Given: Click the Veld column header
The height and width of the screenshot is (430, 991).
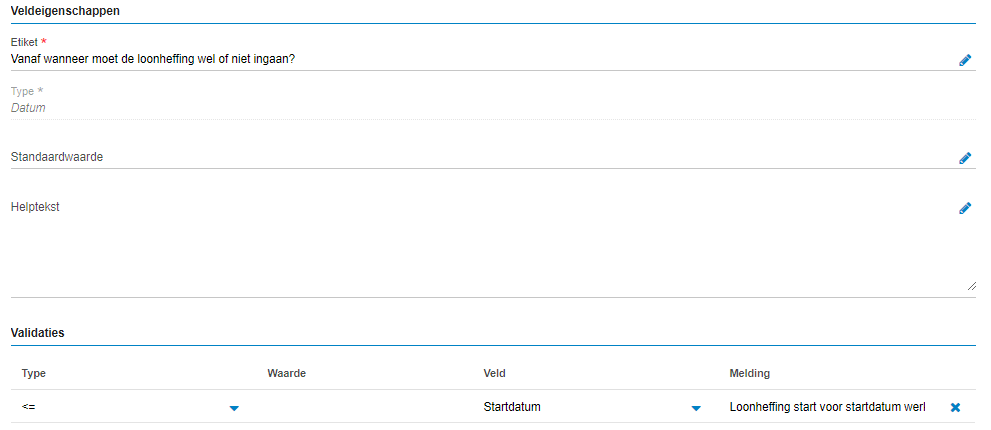Looking at the screenshot, I should 494,373.
